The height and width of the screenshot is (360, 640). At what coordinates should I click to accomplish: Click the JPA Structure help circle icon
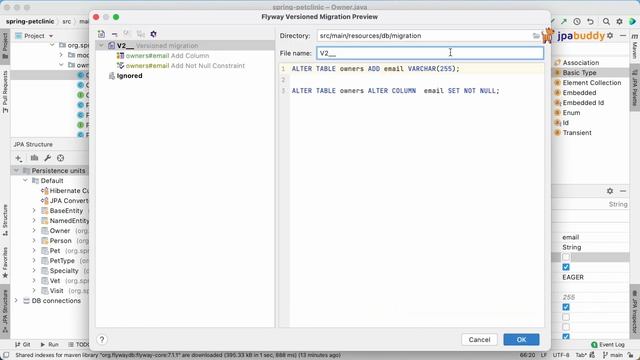60,158
